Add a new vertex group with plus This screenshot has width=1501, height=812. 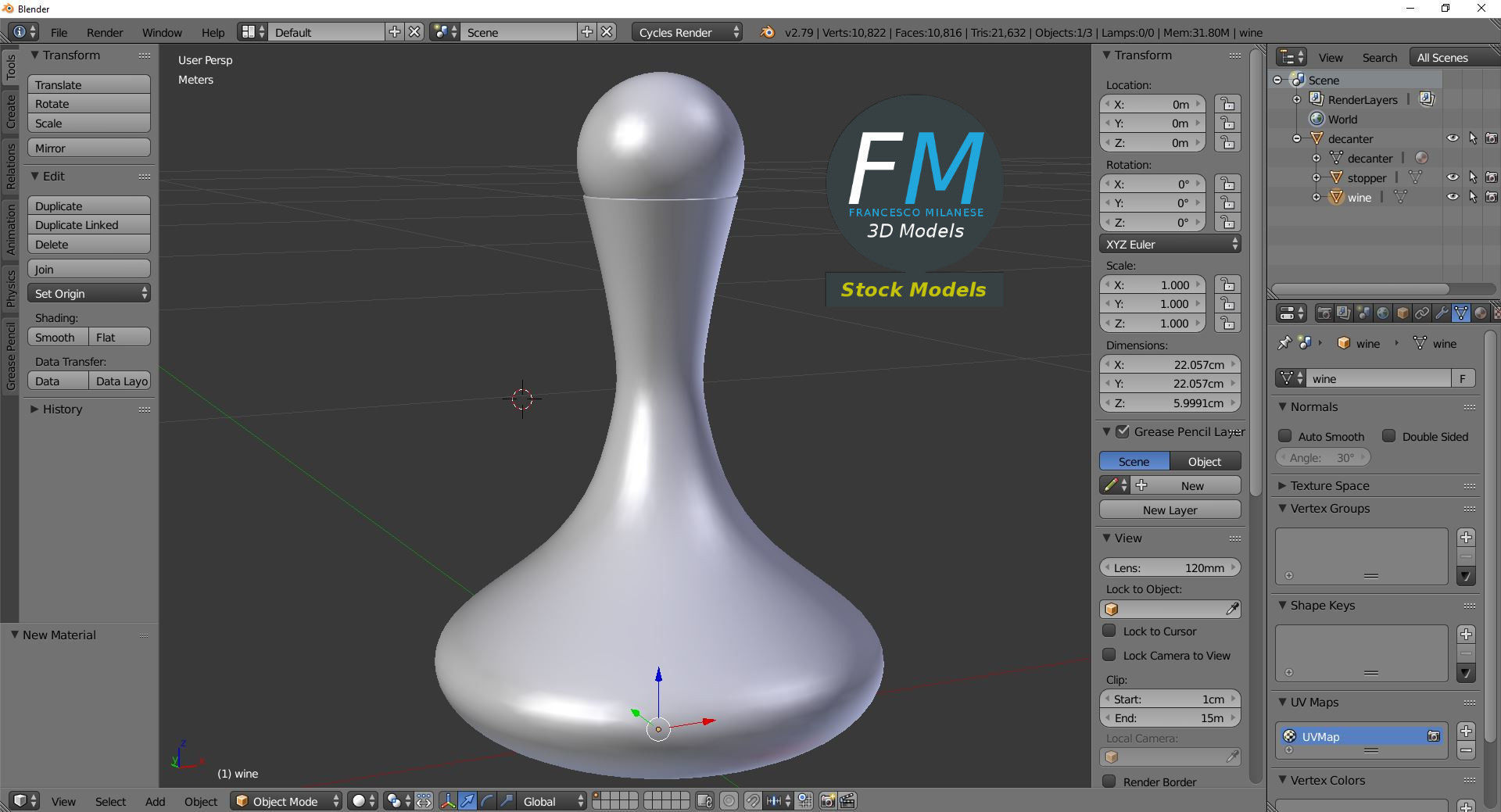[x=1467, y=537]
